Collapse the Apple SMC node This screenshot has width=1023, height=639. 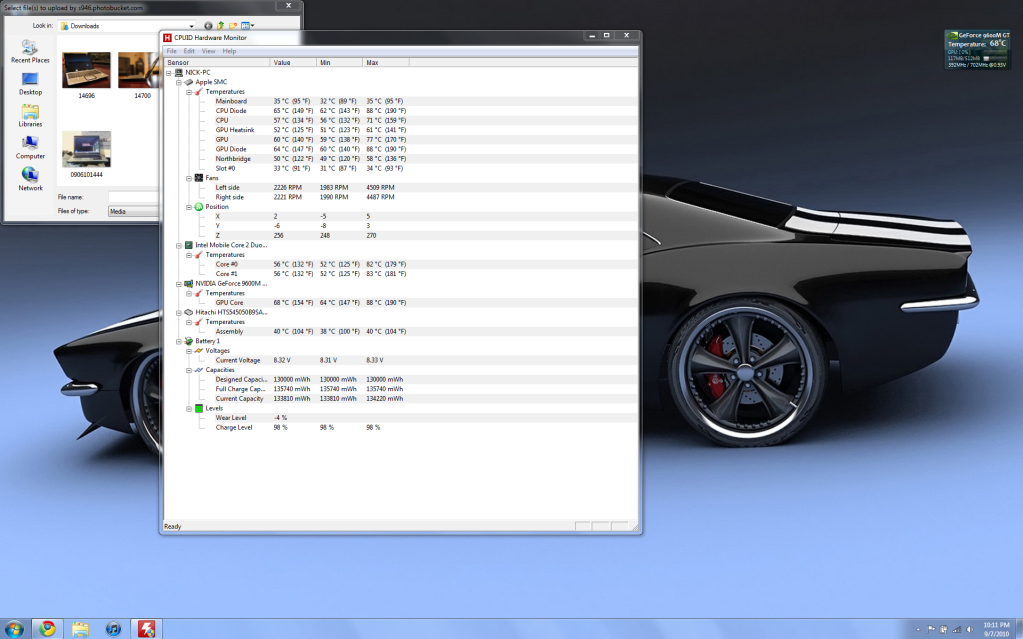(179, 82)
